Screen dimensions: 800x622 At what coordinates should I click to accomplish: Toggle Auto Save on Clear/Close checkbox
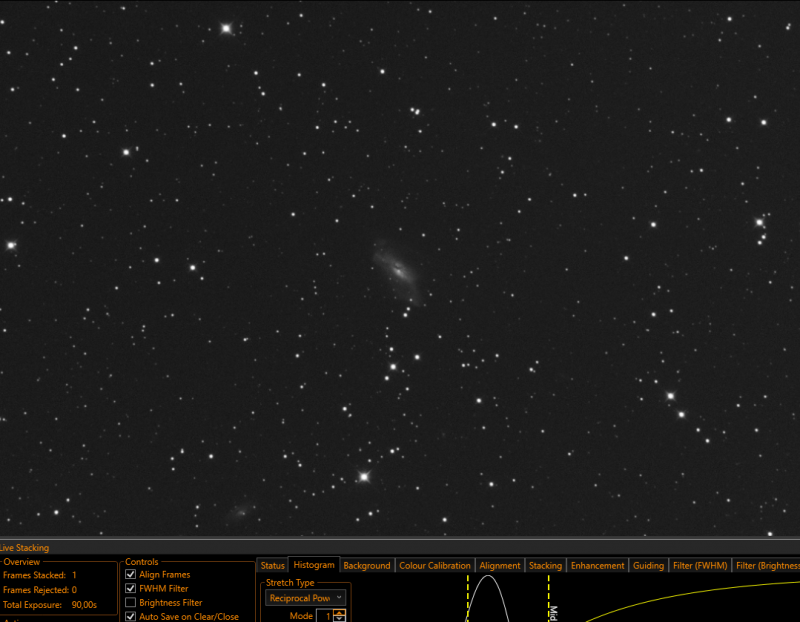click(x=131, y=616)
